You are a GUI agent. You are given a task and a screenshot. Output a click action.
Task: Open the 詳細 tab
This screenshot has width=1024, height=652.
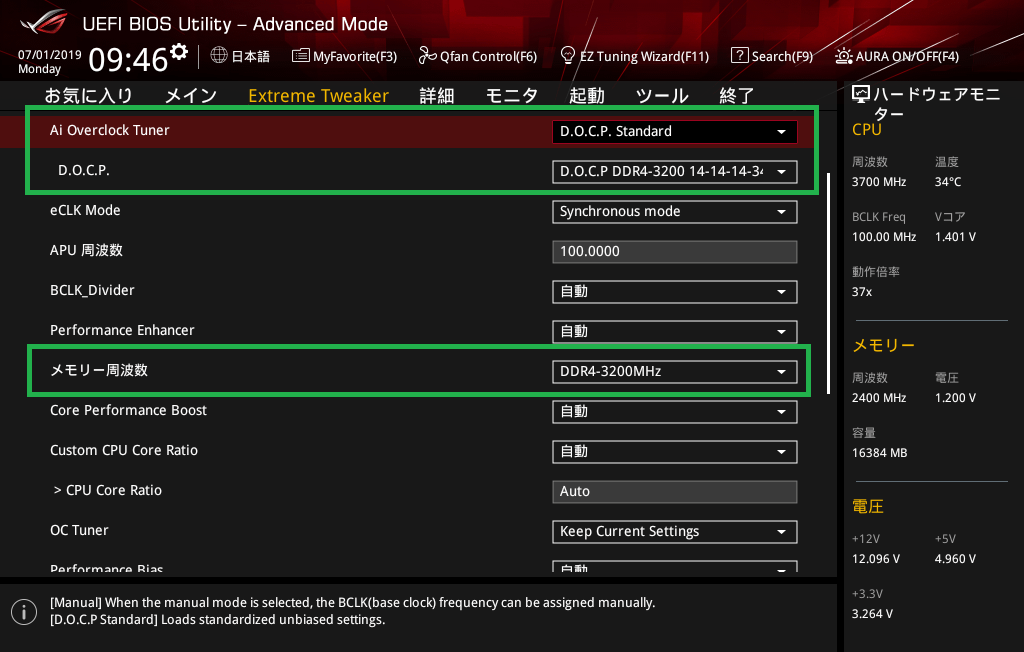[x=437, y=95]
